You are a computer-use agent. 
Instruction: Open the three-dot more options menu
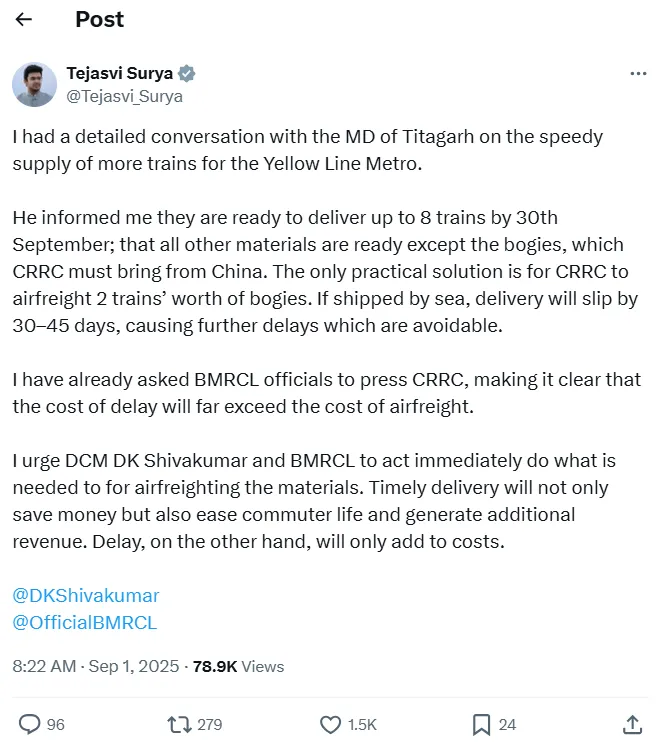point(638,74)
